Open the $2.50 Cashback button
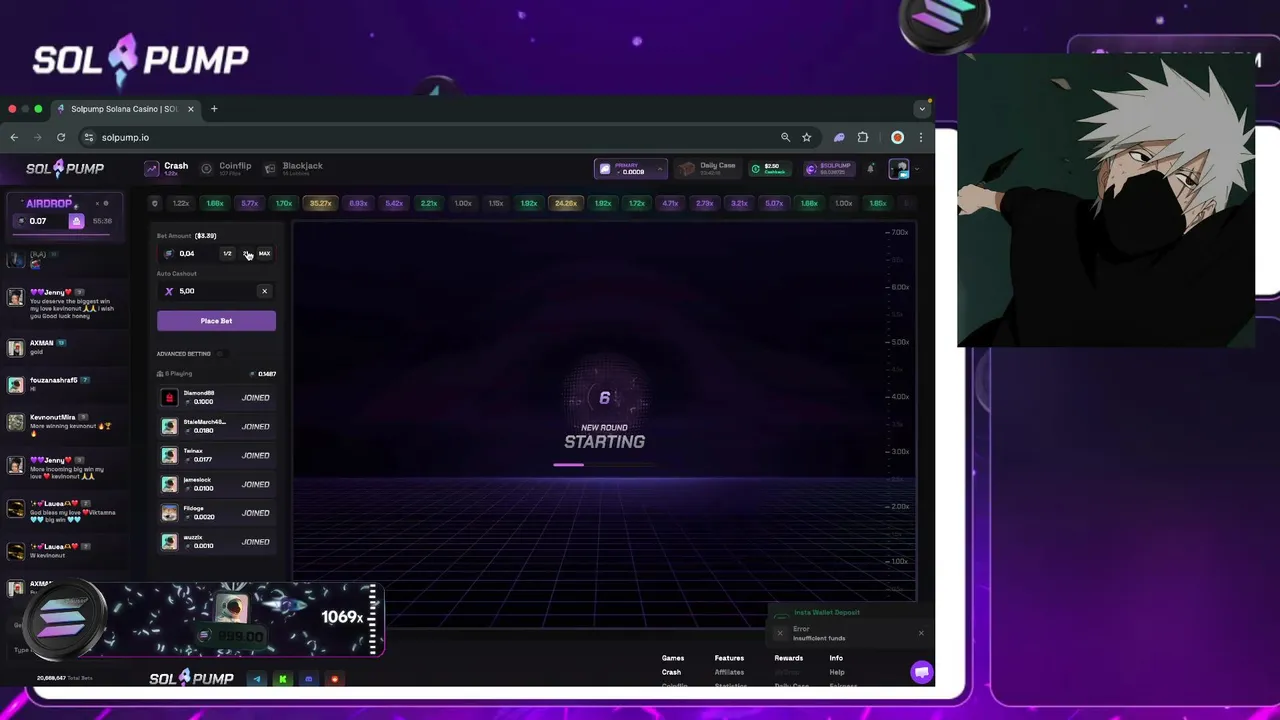This screenshot has height=720, width=1280. pyautogui.click(x=770, y=169)
